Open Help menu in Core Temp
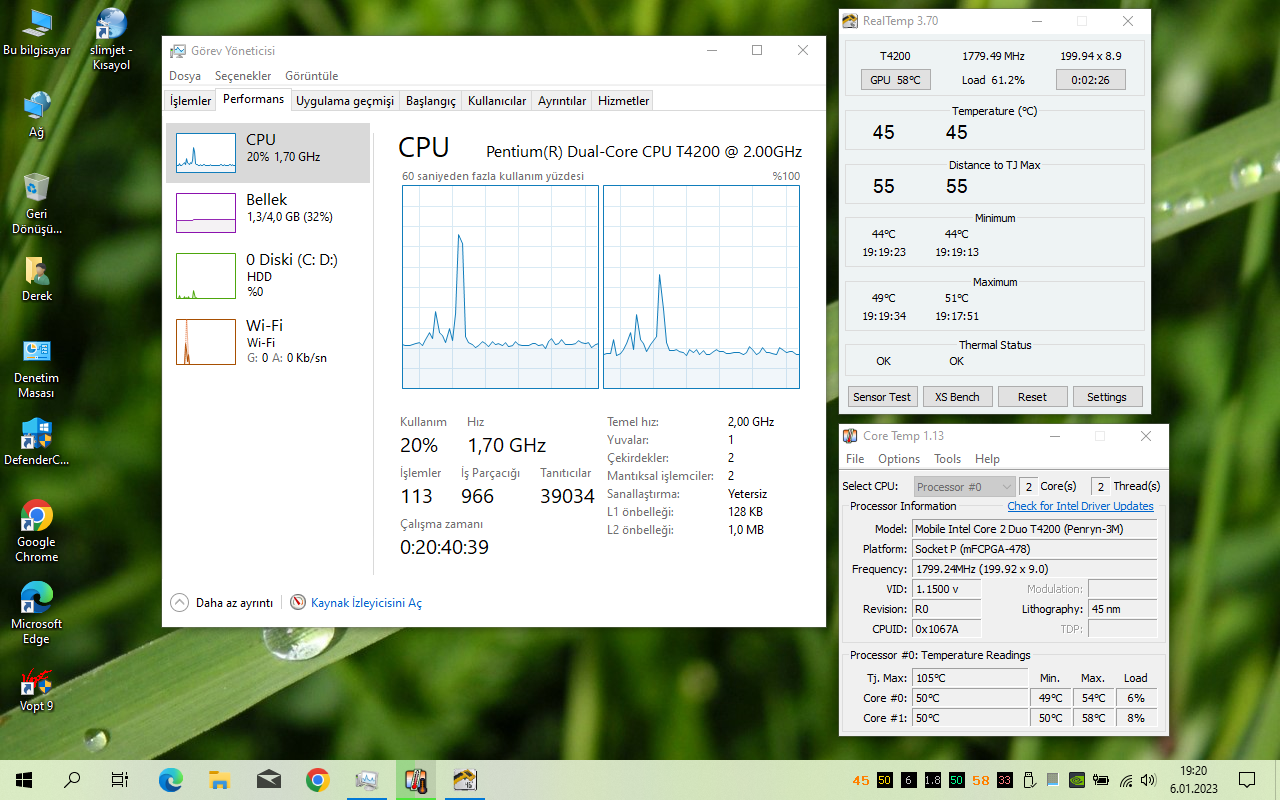The height and width of the screenshot is (800, 1280). (x=987, y=459)
